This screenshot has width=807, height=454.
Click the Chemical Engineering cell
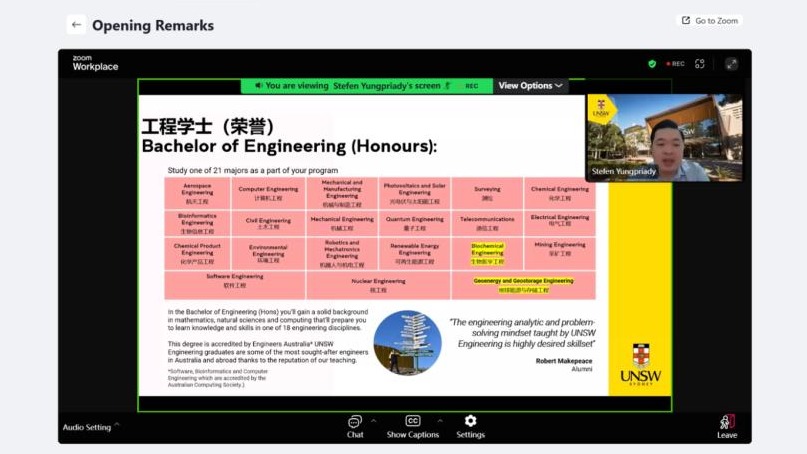point(559,193)
